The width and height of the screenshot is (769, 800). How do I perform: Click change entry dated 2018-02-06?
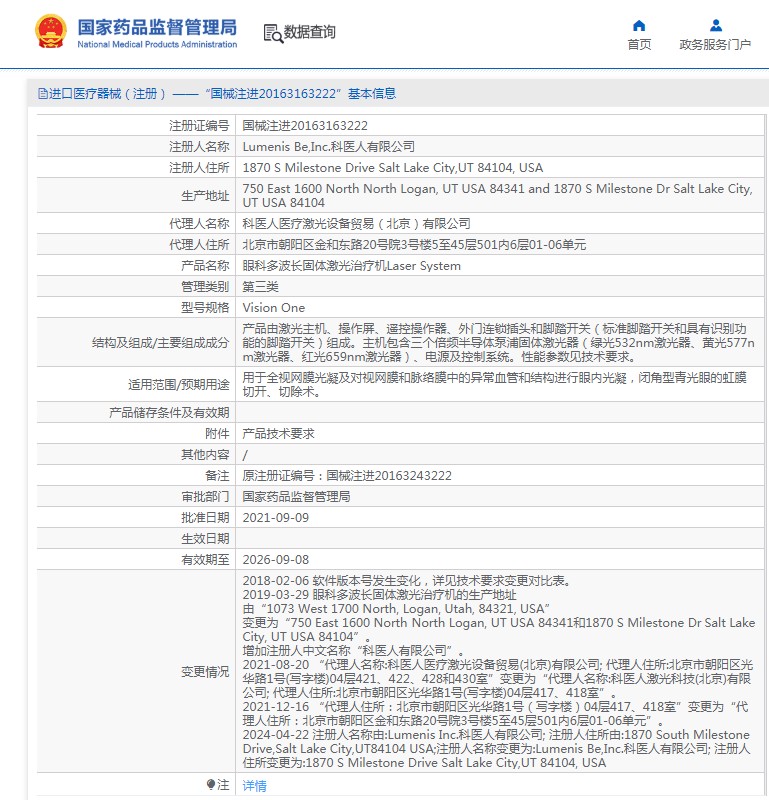click(409, 581)
